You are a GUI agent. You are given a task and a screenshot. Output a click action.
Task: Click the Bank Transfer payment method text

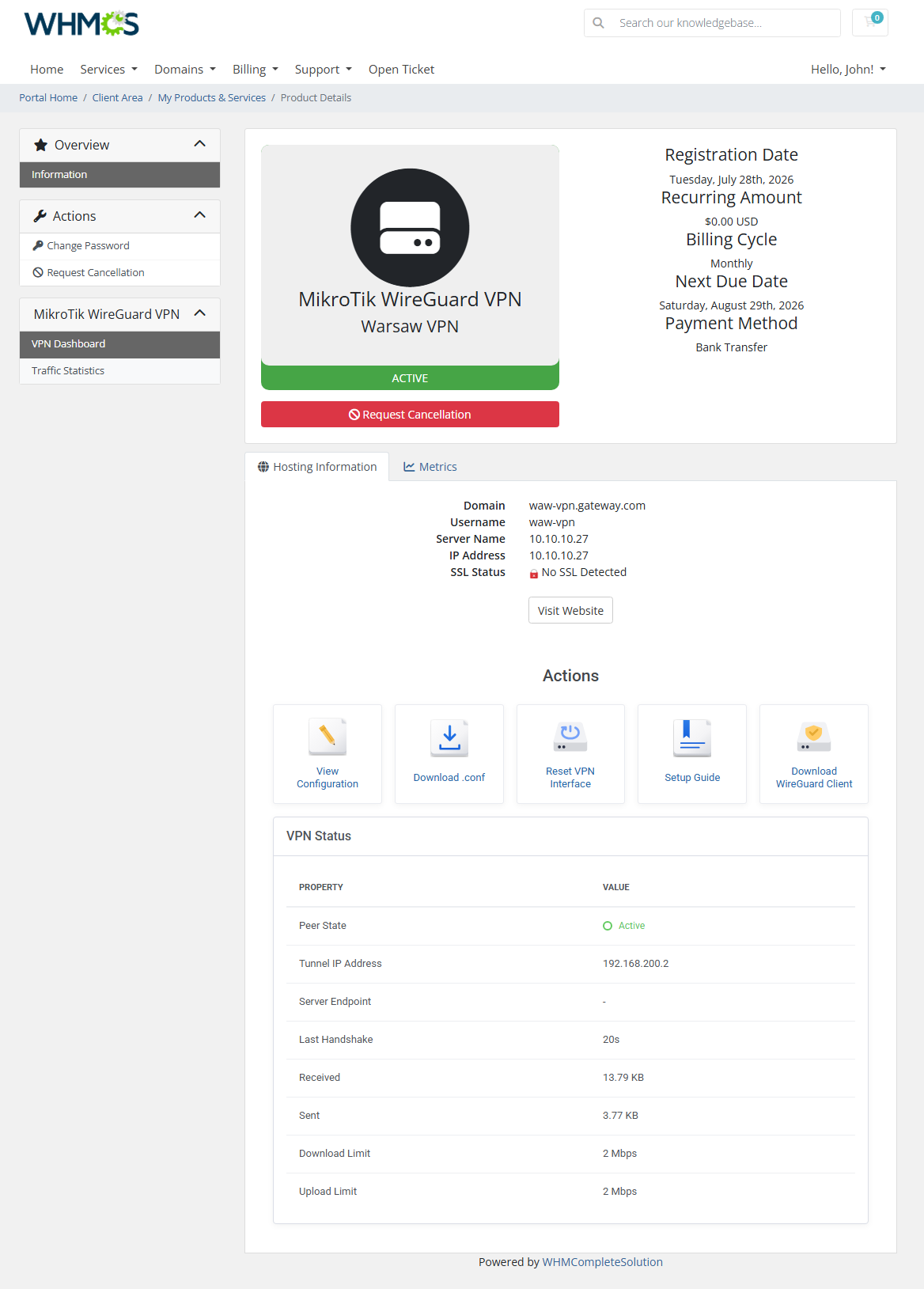tap(732, 347)
